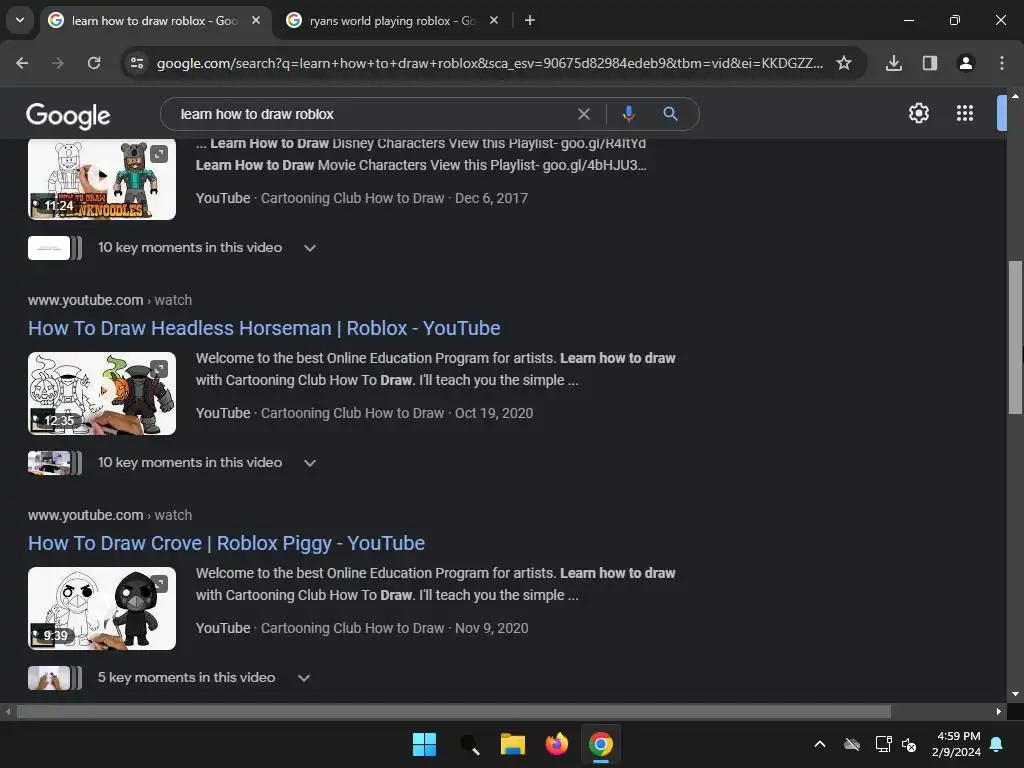The width and height of the screenshot is (1024, 768).
Task: Click vertical scrollbar thumb
Action: (1015, 337)
